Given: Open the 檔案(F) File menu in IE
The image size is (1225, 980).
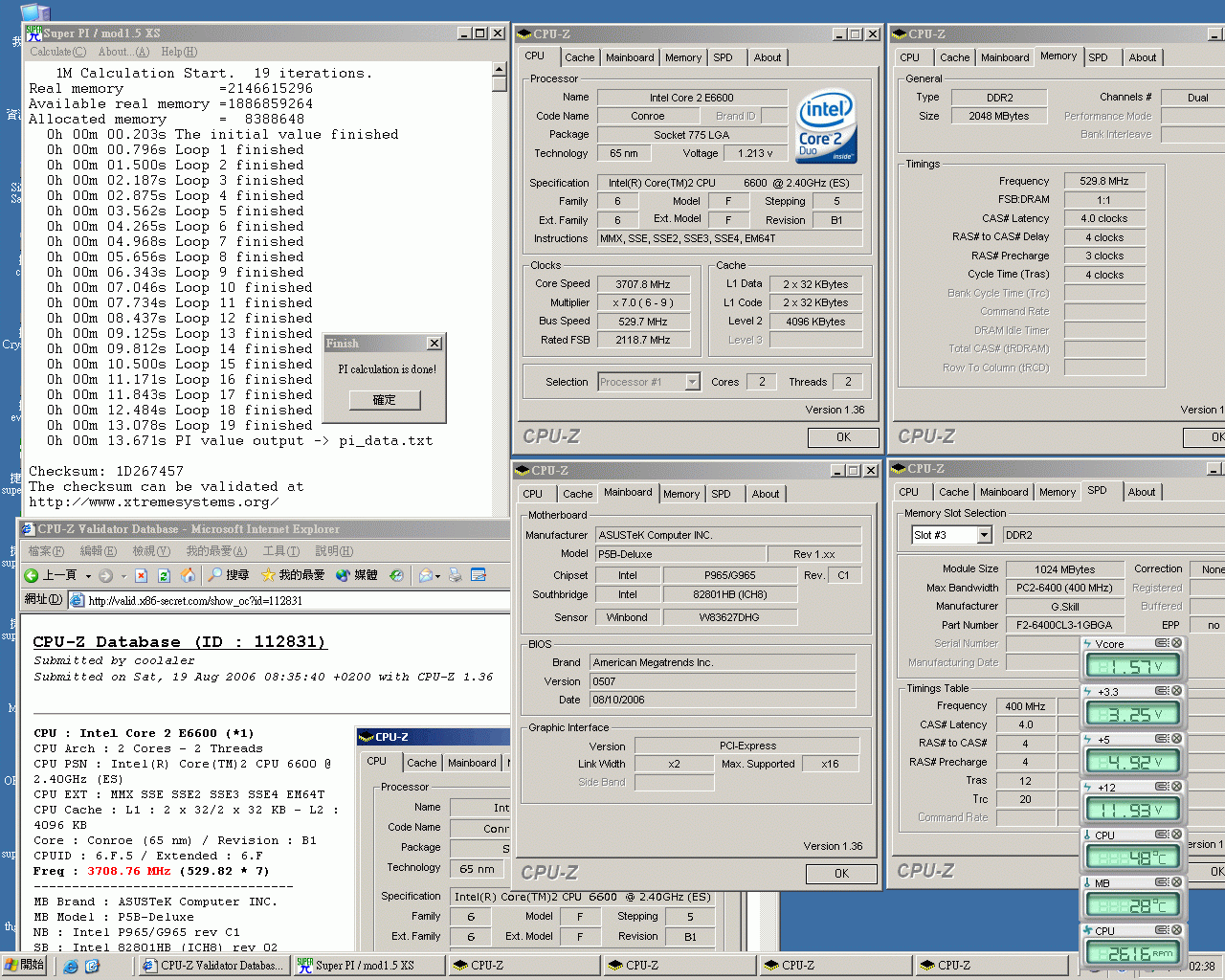Looking at the screenshot, I should (46, 551).
